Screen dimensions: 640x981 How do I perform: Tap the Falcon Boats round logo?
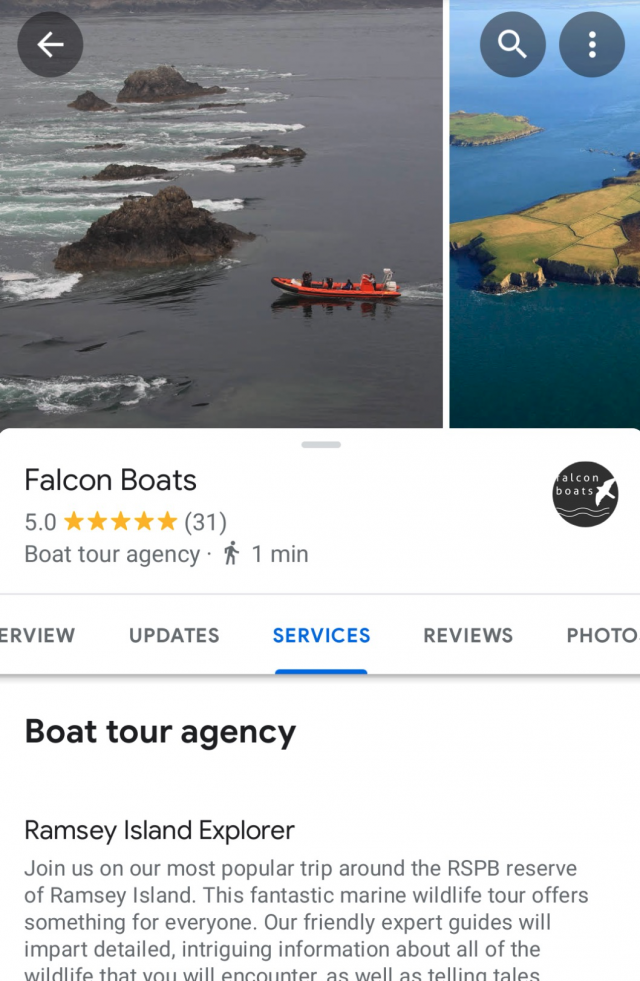pos(585,494)
